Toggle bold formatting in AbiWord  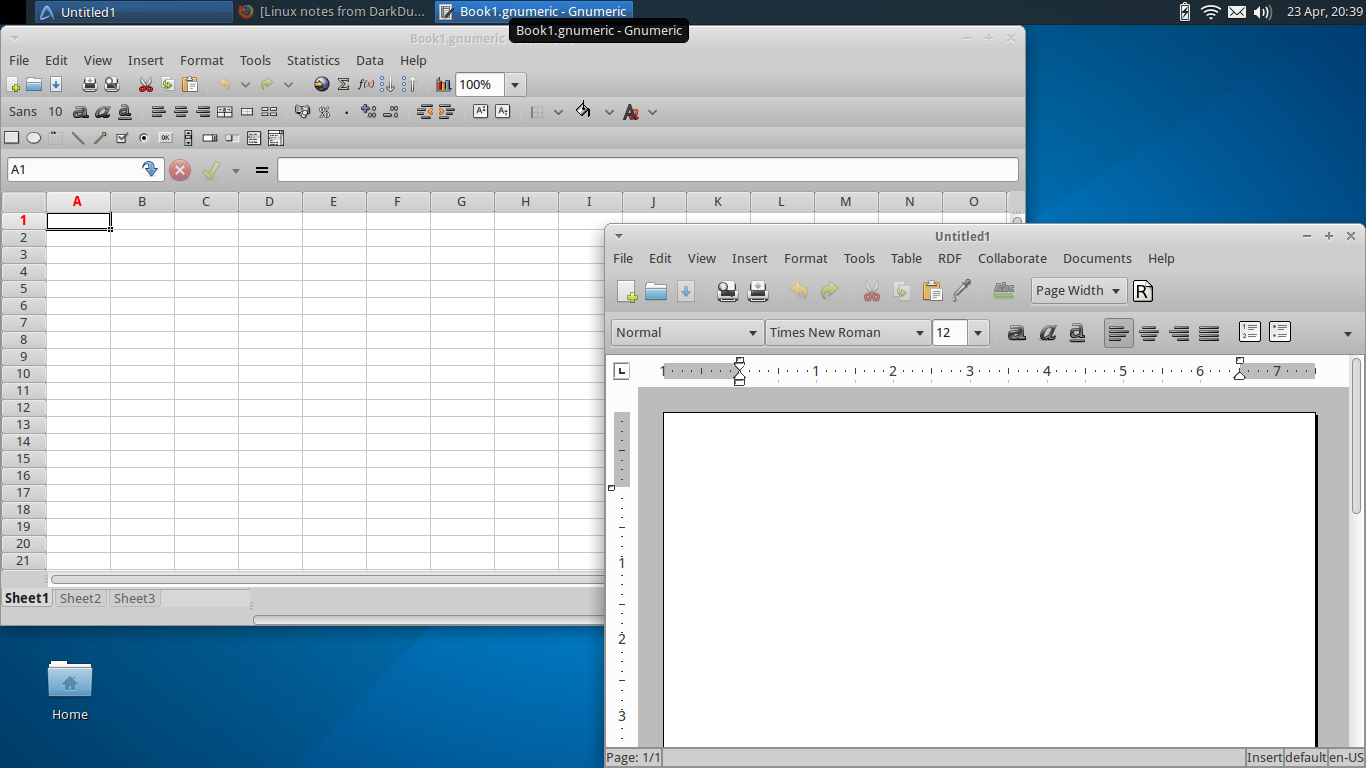click(x=1017, y=333)
